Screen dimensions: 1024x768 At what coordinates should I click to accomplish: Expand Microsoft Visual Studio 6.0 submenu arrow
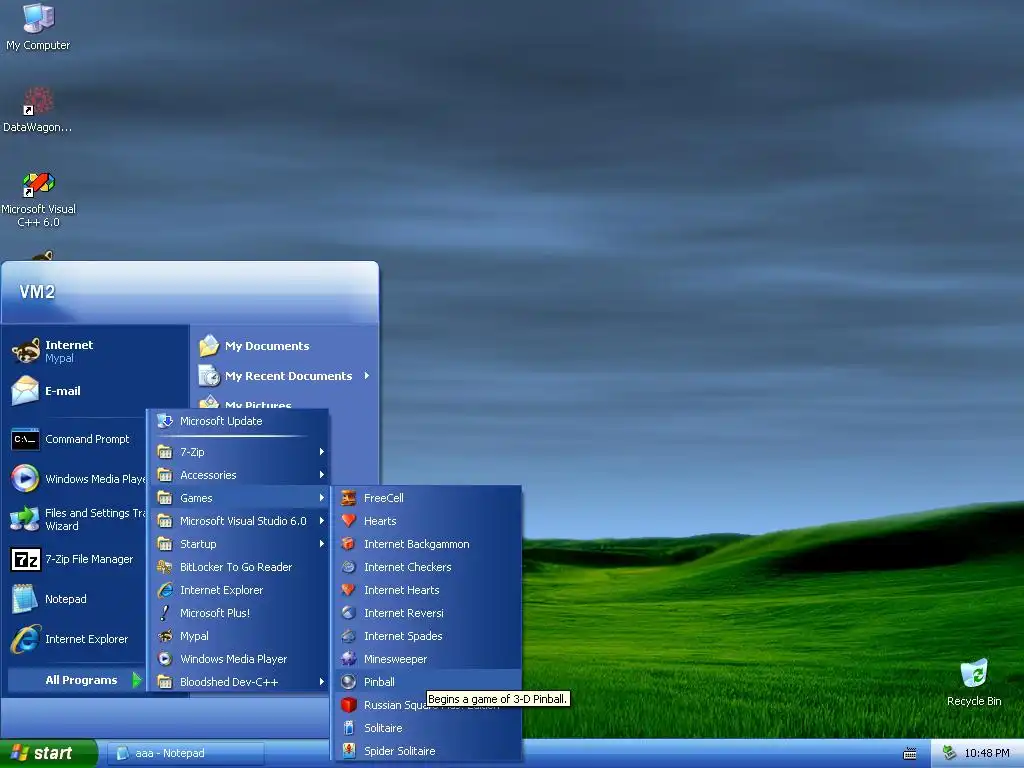[321, 521]
